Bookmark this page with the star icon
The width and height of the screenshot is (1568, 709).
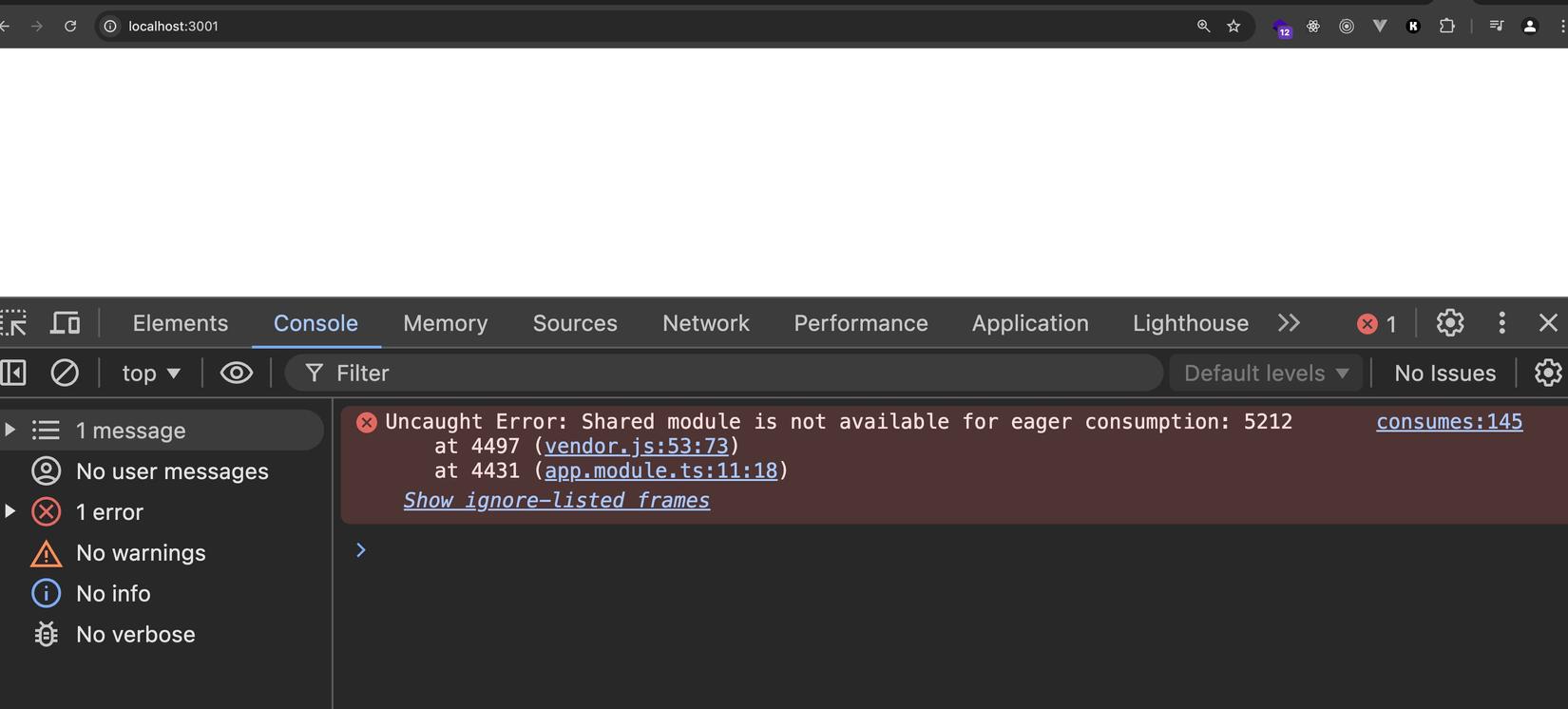click(x=1233, y=27)
